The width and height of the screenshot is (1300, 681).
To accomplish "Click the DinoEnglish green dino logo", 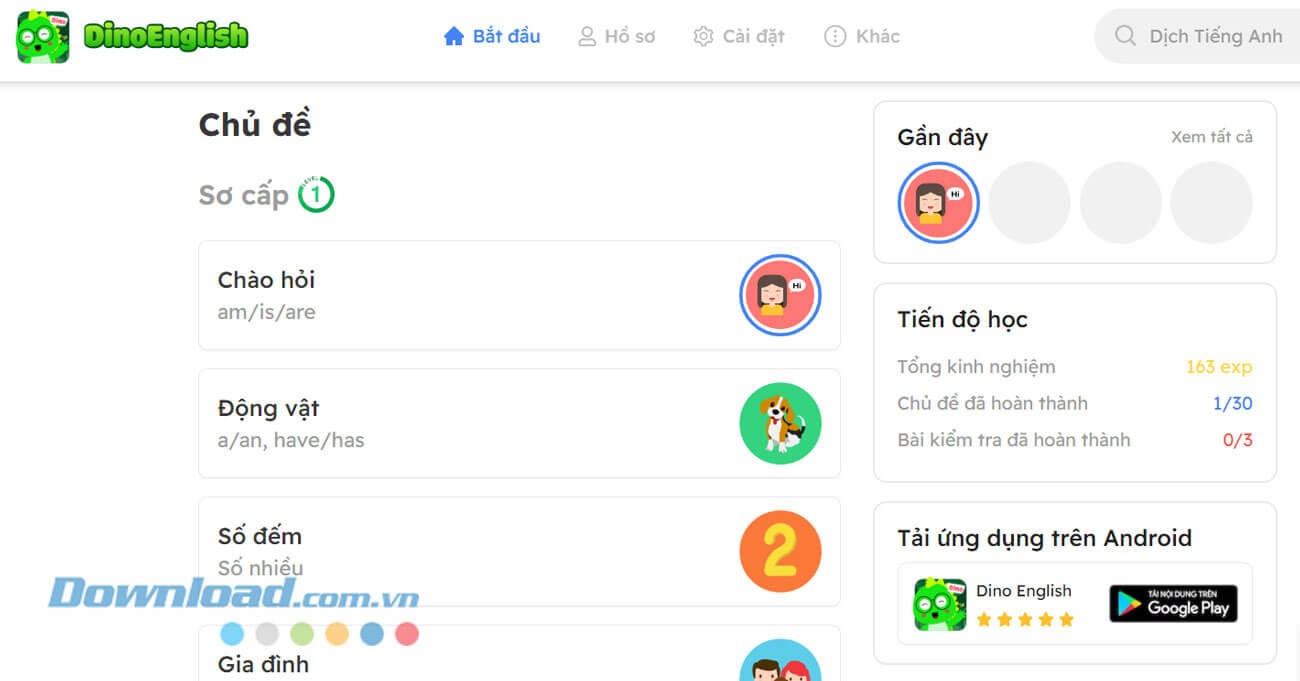I will pos(43,37).
